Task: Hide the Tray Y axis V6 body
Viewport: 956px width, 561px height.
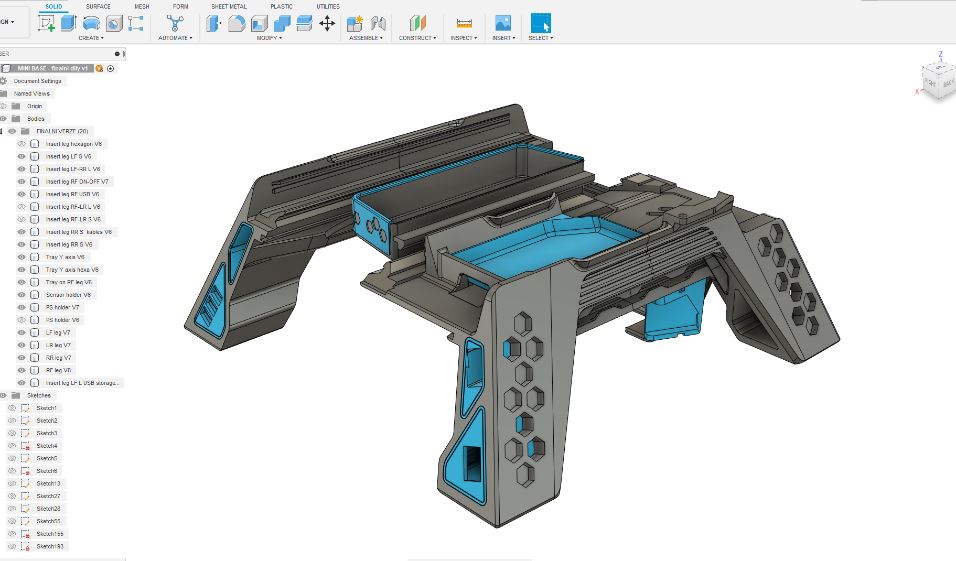Action: coord(21,257)
